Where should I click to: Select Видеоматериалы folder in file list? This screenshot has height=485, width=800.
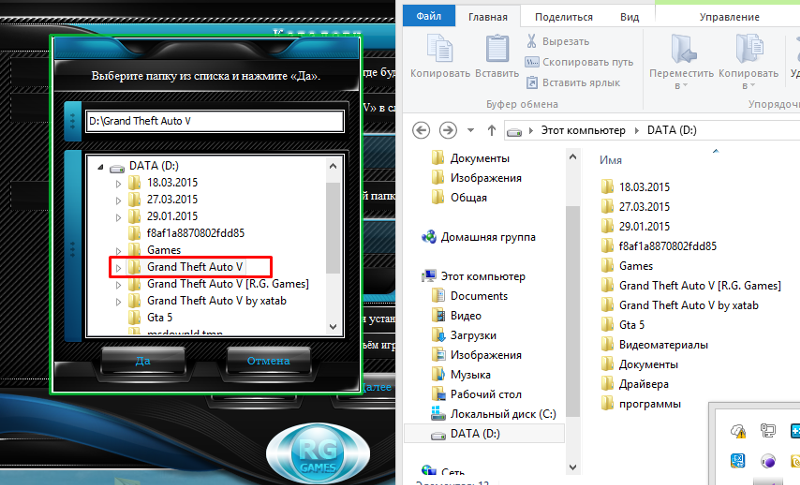coord(655,345)
